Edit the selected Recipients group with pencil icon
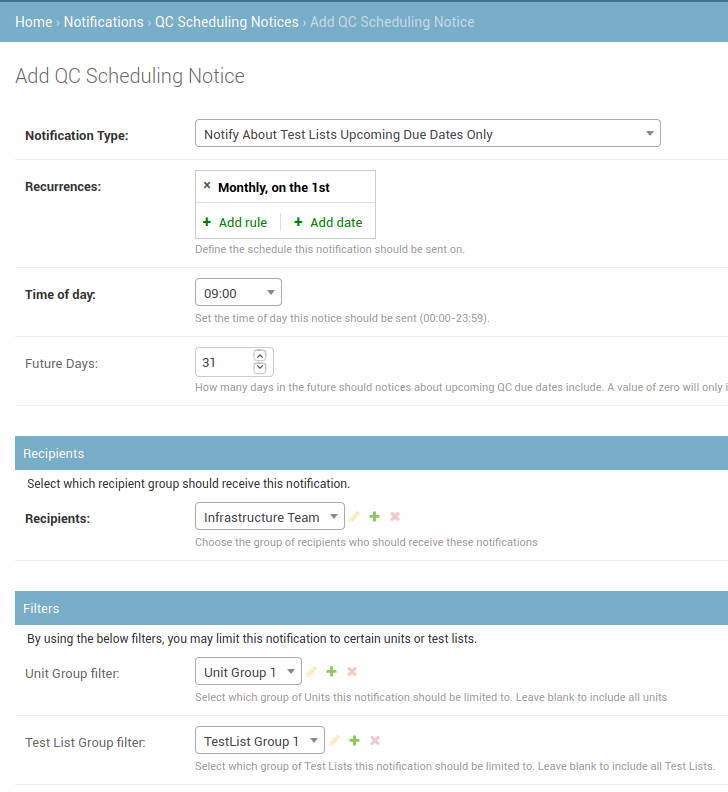728x792 pixels. click(x=354, y=517)
